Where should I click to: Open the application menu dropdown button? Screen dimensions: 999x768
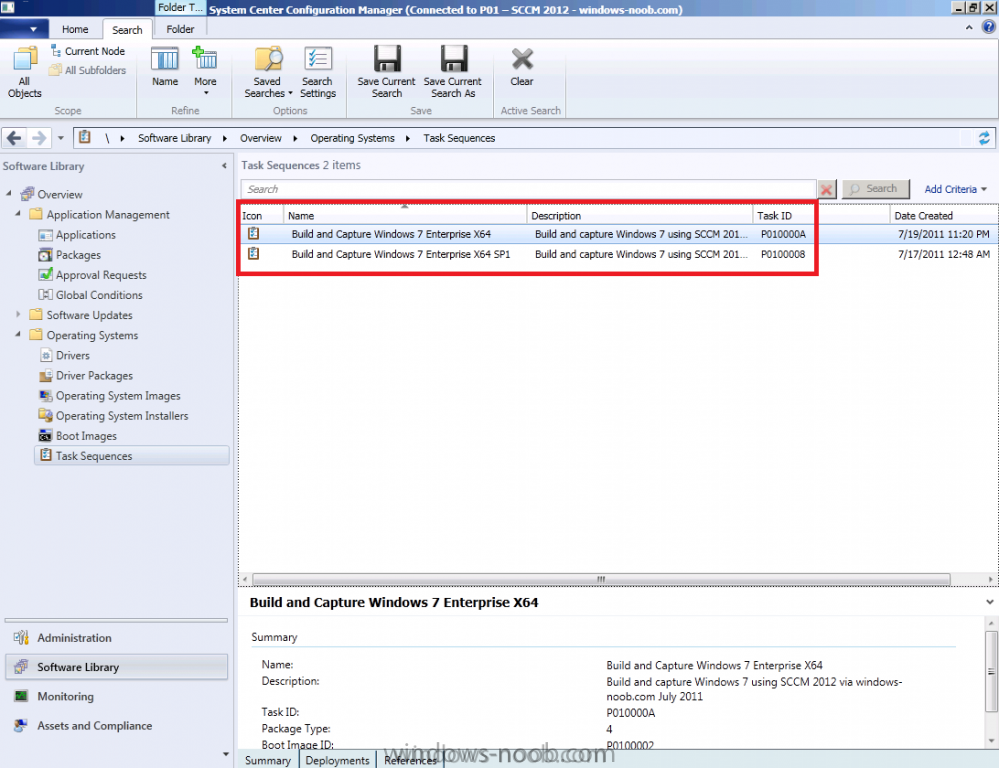coord(24,29)
